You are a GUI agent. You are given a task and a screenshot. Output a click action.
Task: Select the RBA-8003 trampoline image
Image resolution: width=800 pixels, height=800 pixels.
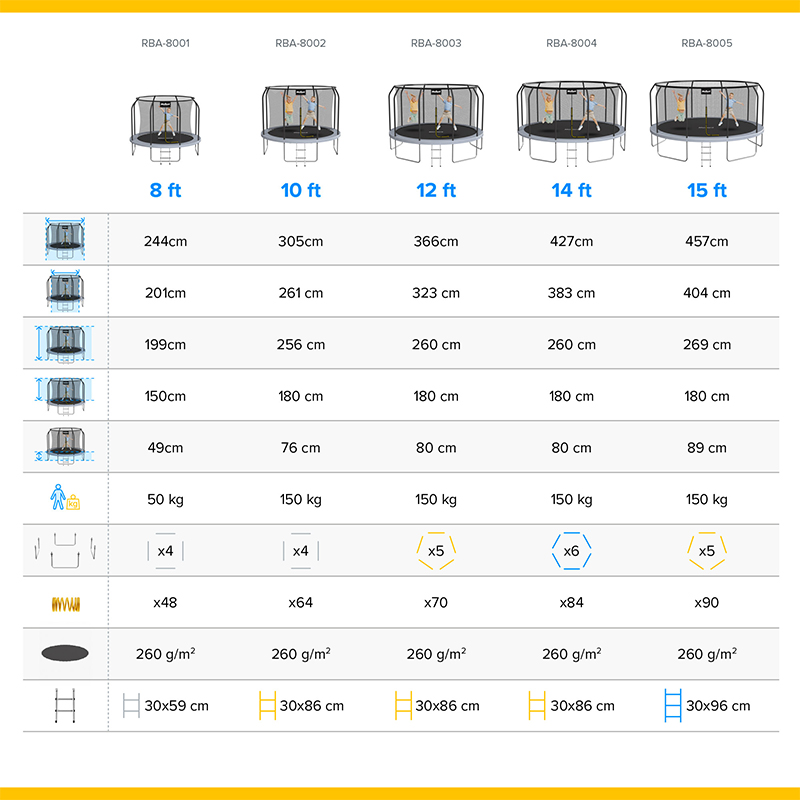pyautogui.click(x=436, y=125)
